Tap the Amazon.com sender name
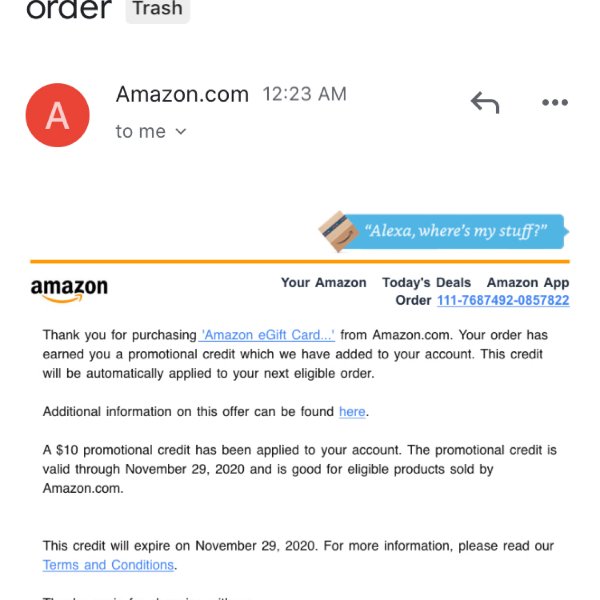This screenshot has width=600, height=600. pyautogui.click(x=182, y=94)
